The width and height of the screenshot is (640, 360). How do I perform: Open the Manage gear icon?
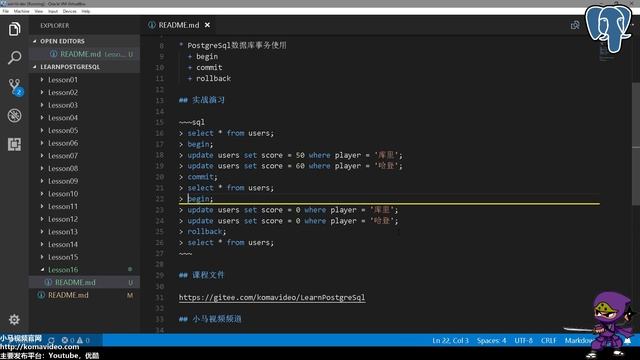click(14, 319)
